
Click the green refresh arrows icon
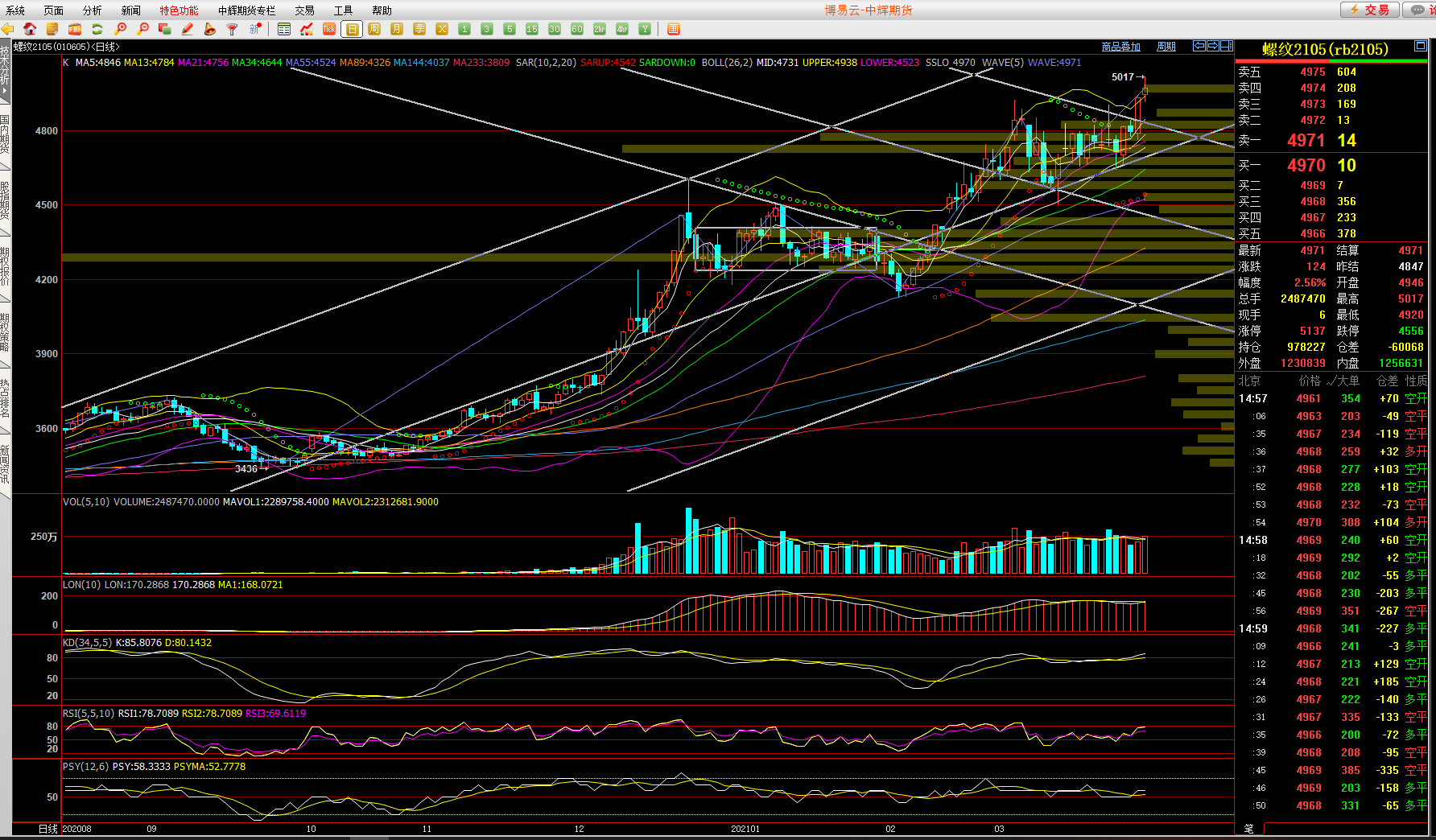coord(97,29)
